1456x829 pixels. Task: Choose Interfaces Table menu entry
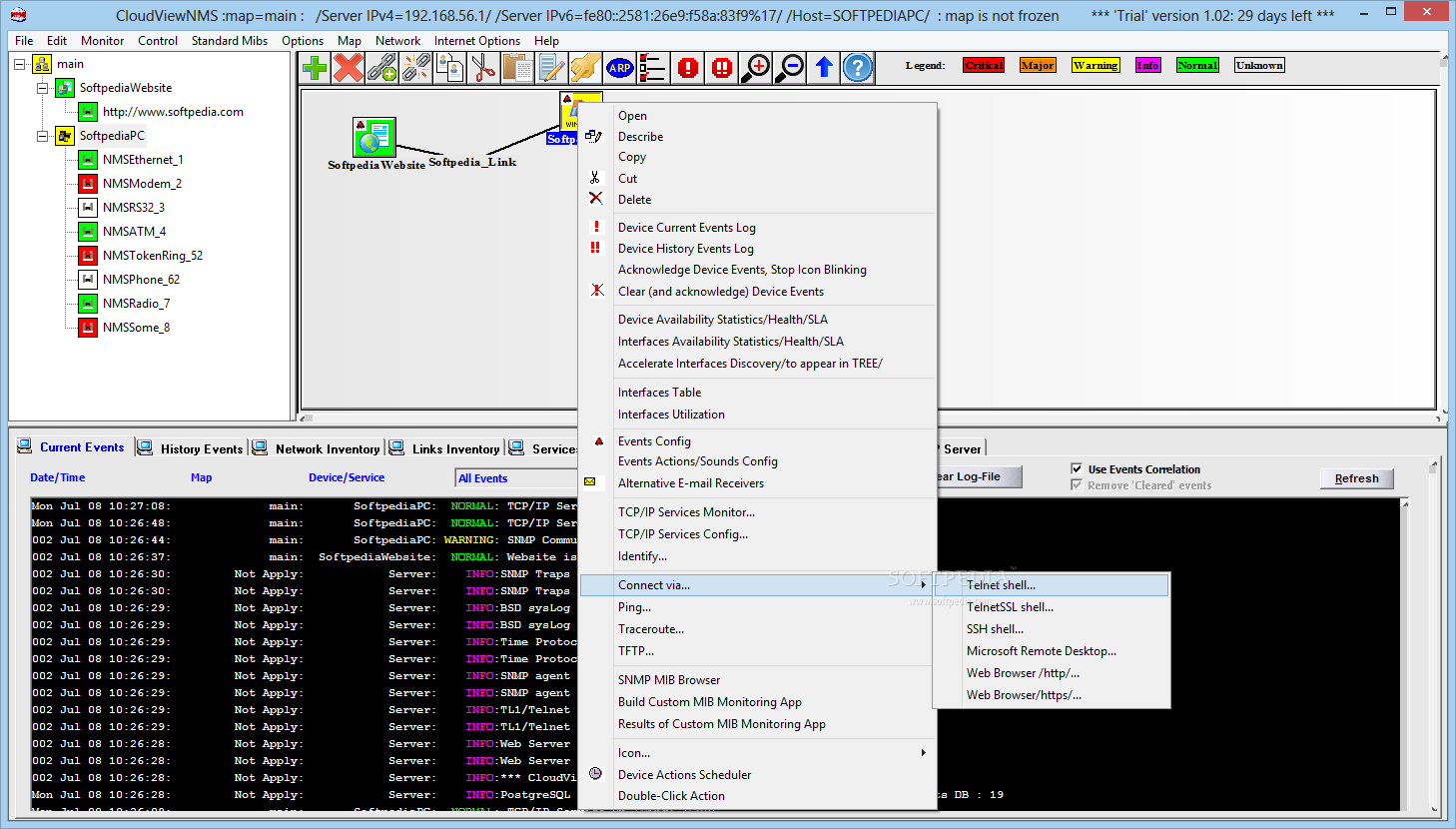pyautogui.click(x=757, y=393)
